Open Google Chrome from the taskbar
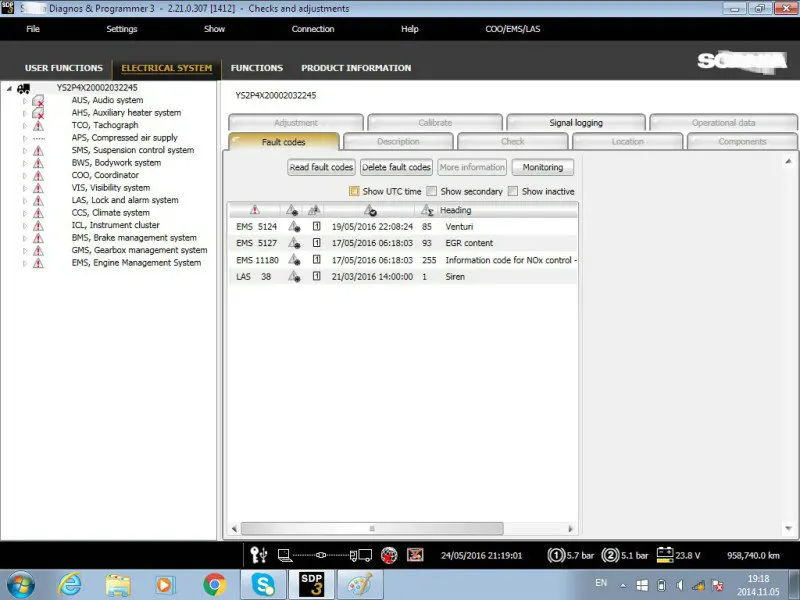This screenshot has width=800, height=600. pos(215,585)
